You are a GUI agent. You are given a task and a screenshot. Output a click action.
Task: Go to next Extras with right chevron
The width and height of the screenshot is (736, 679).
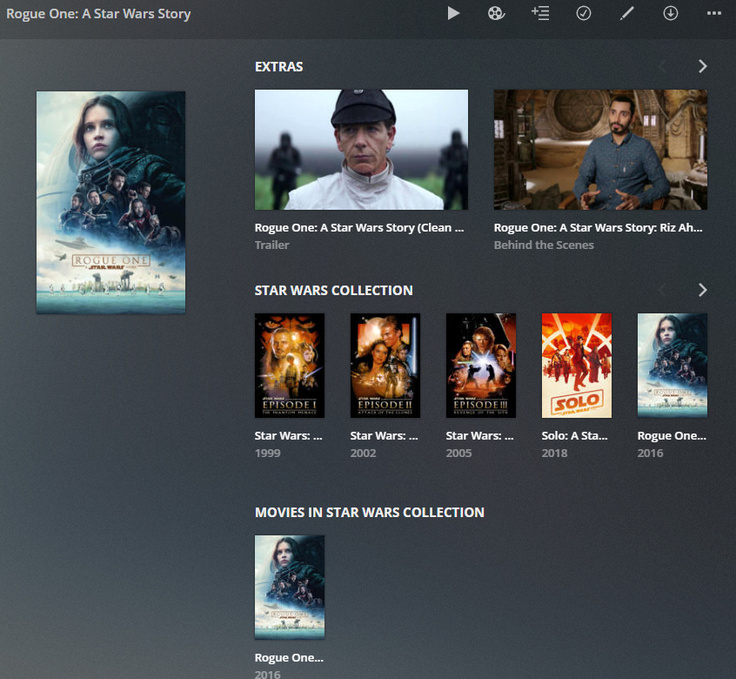tap(702, 66)
